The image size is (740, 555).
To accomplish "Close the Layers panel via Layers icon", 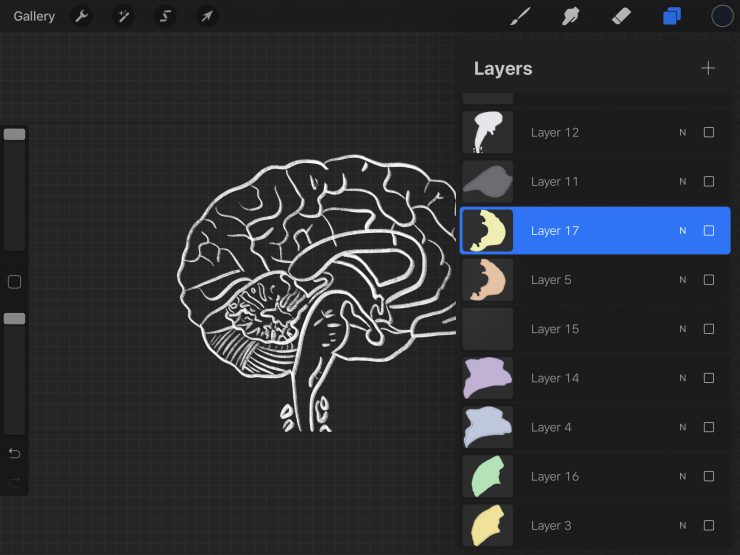I will tap(671, 16).
